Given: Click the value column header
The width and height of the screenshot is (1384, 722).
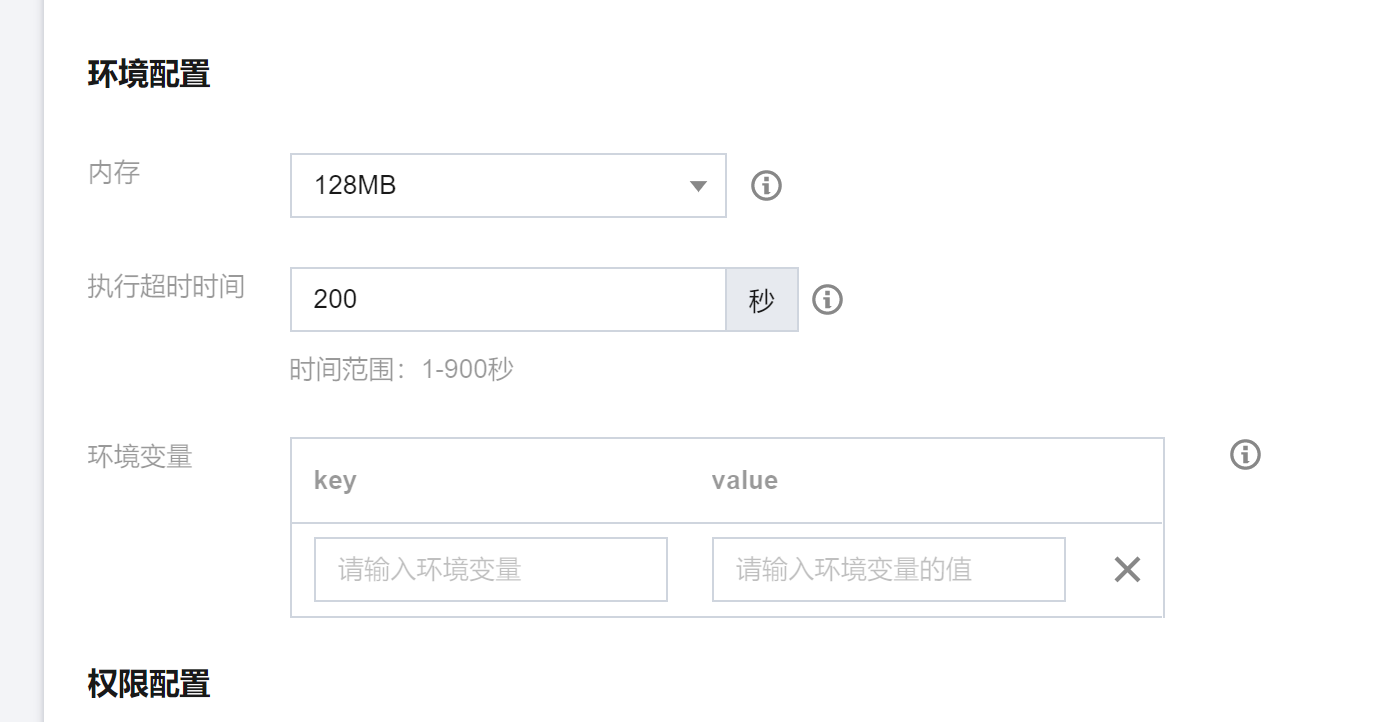Looking at the screenshot, I should [x=745, y=481].
